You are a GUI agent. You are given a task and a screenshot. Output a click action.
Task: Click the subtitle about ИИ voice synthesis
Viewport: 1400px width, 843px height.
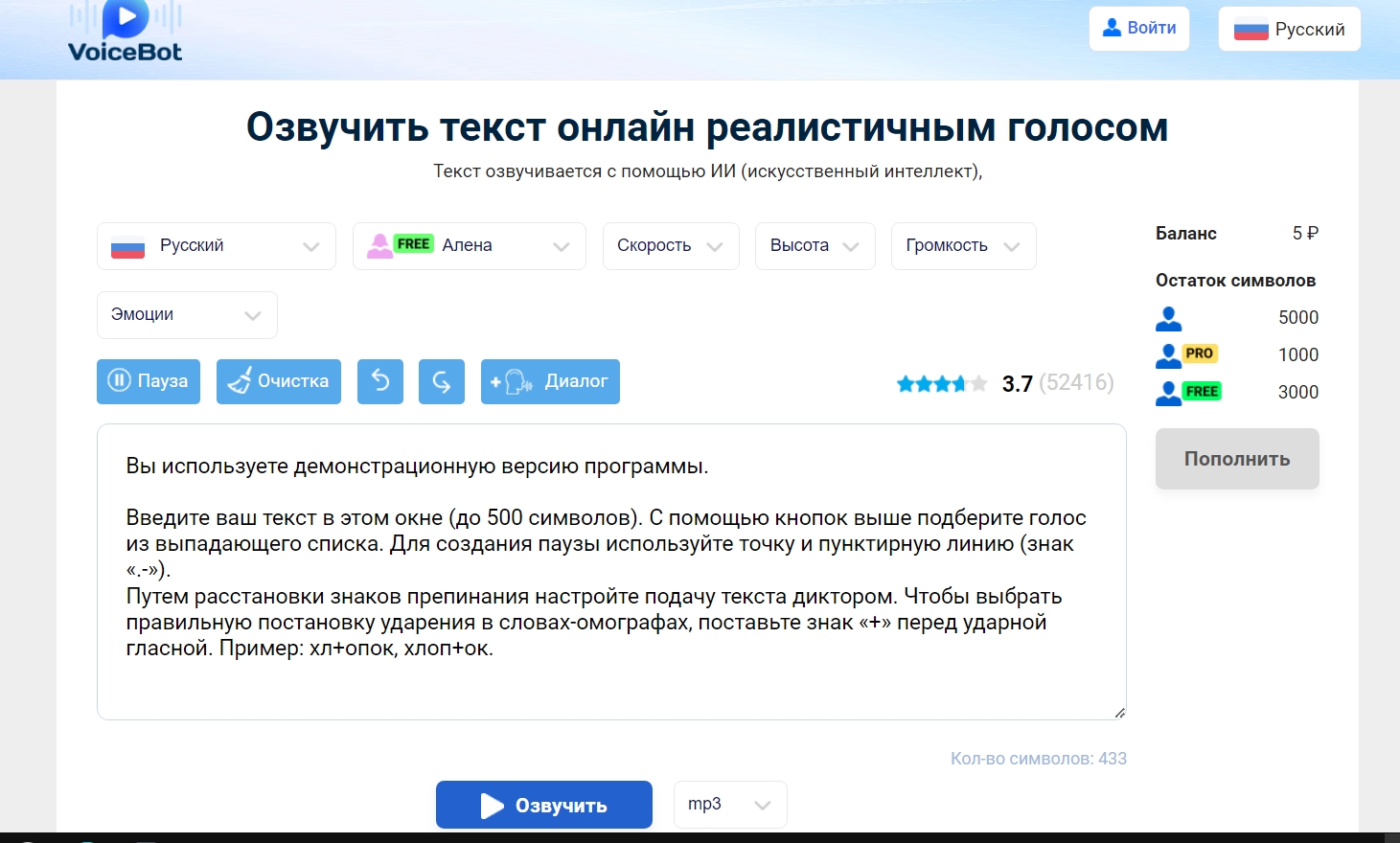point(707,171)
